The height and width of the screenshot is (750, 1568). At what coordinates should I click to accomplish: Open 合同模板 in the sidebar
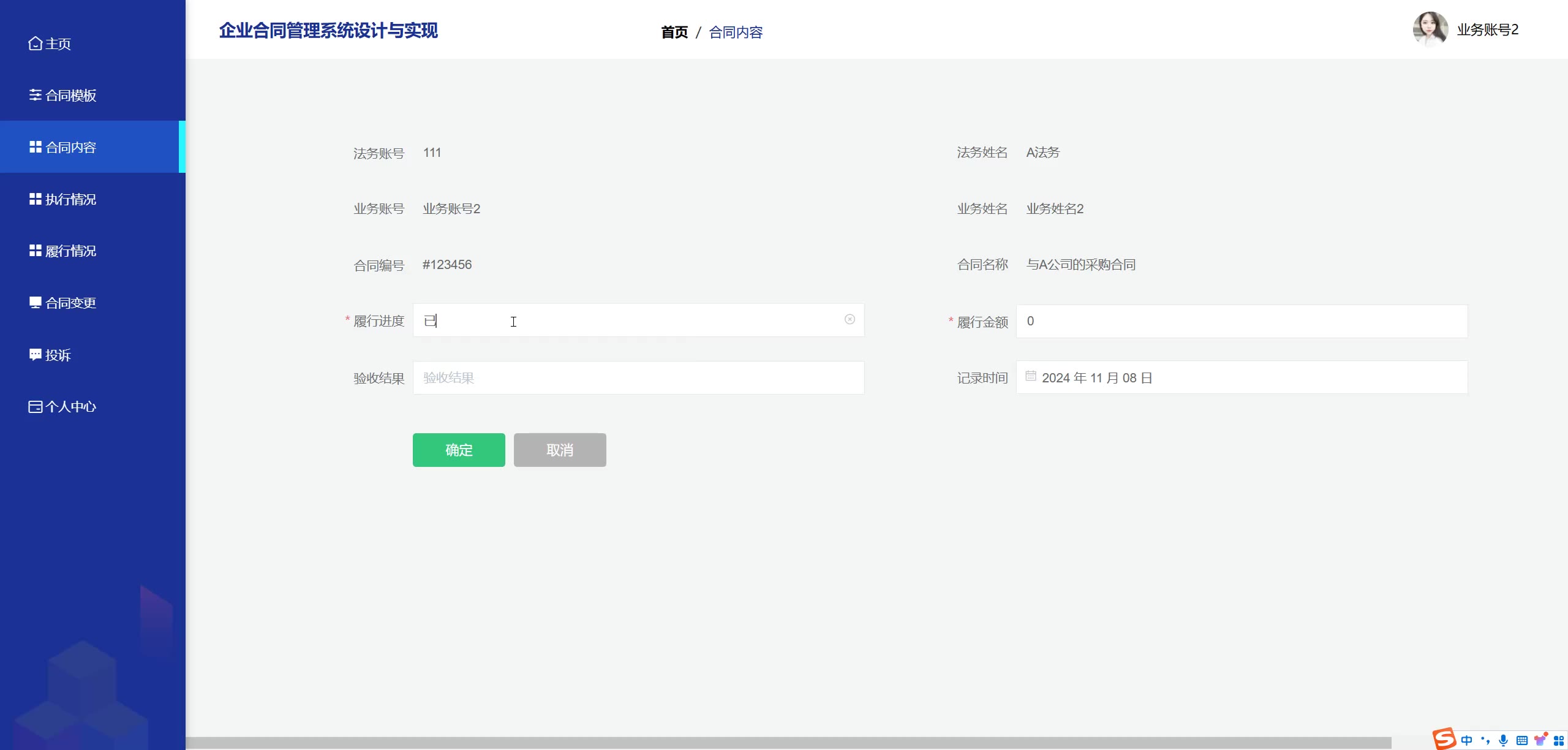(x=71, y=96)
